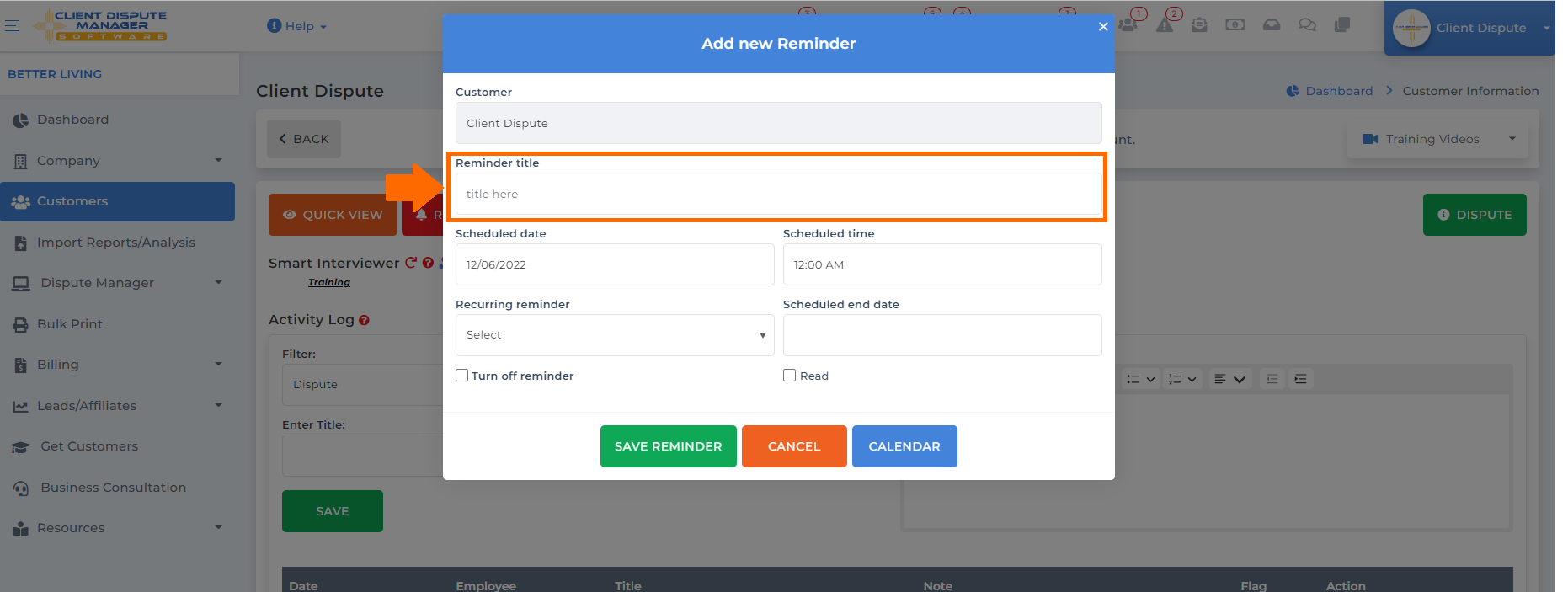Click the orange CANCEL button
1568x592 pixels.
(794, 446)
